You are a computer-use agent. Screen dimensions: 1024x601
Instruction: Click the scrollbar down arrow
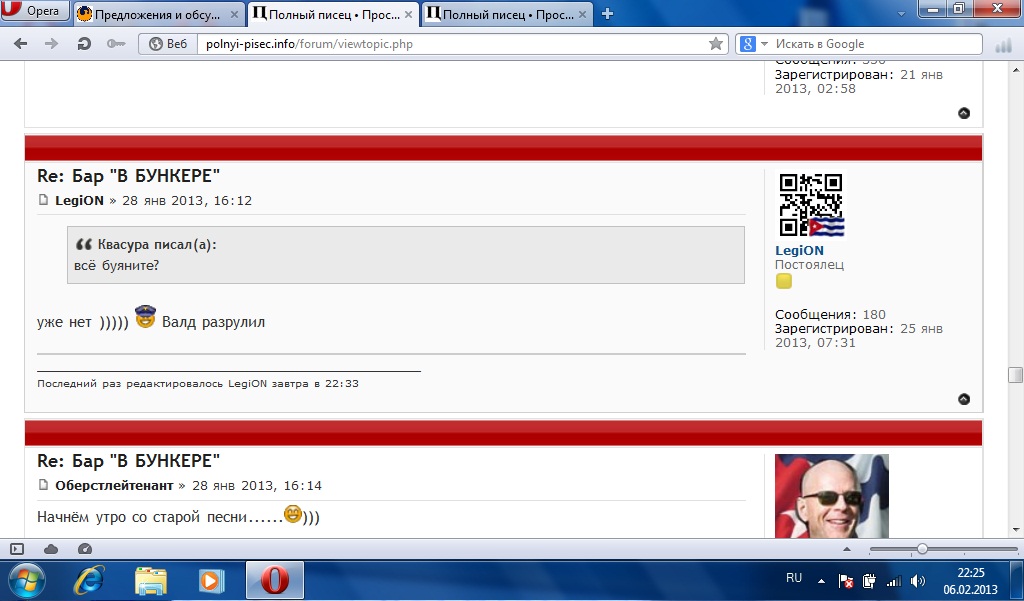tap(1016, 530)
